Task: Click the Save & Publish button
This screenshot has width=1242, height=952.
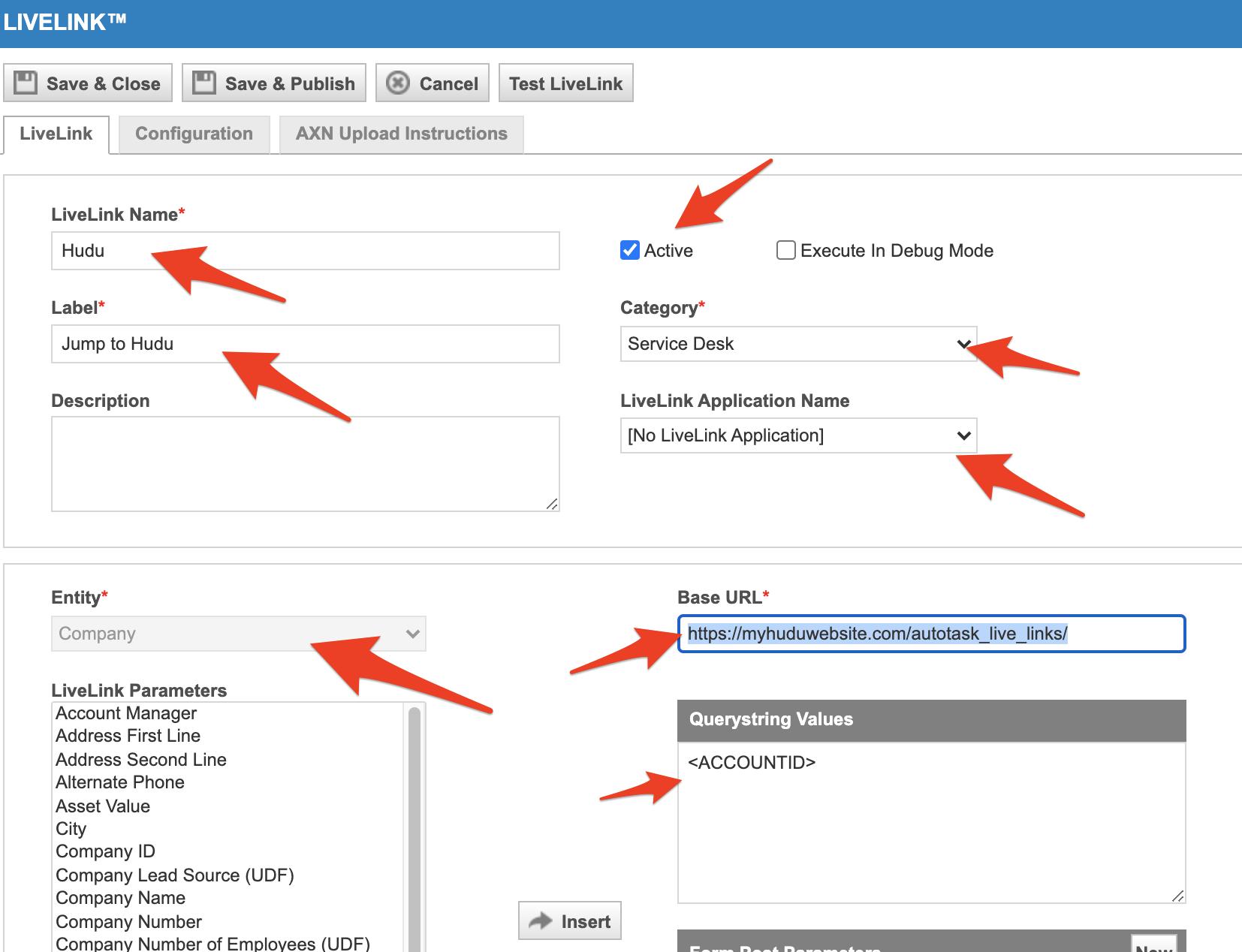Action: (x=274, y=83)
